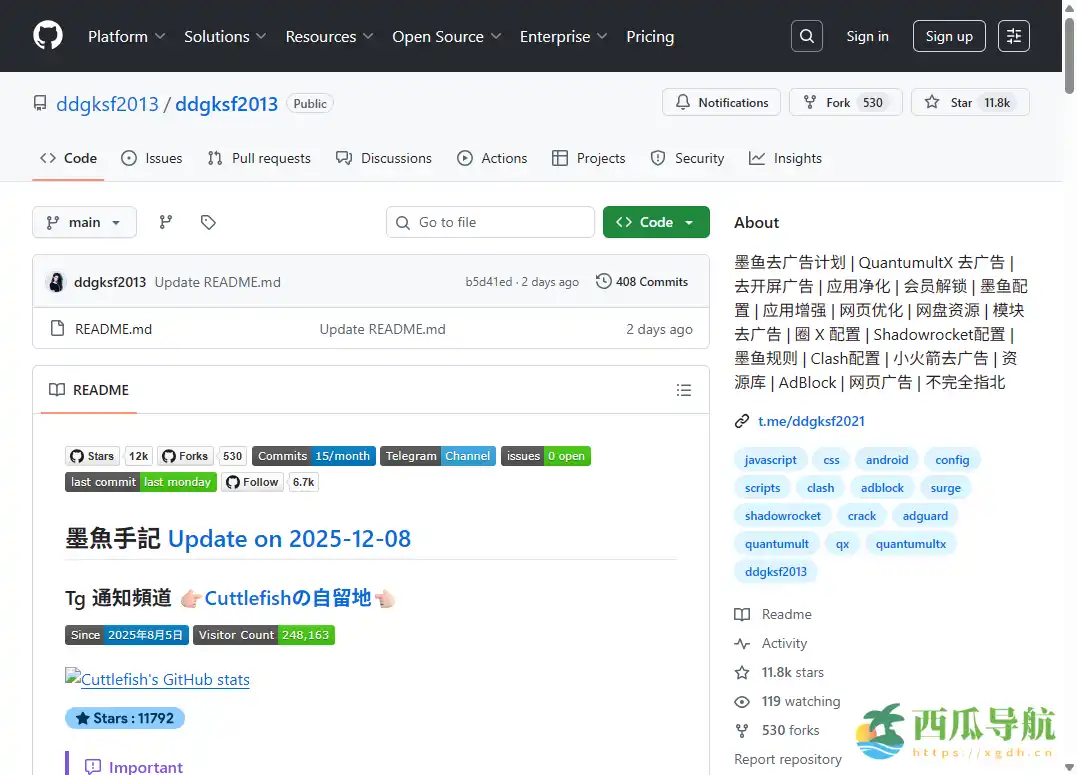This screenshot has height=775, width=1077.
Task: Expand the green Code dropdown
Action: (656, 222)
